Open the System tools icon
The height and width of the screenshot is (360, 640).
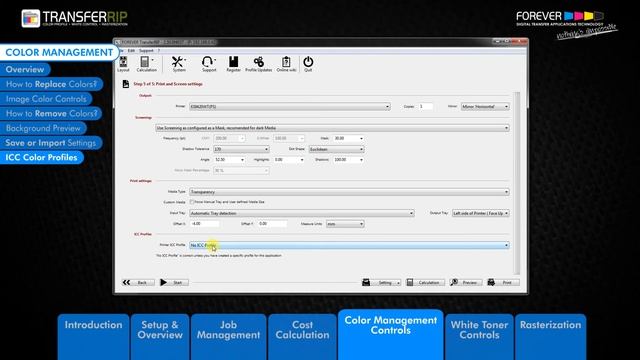178,64
